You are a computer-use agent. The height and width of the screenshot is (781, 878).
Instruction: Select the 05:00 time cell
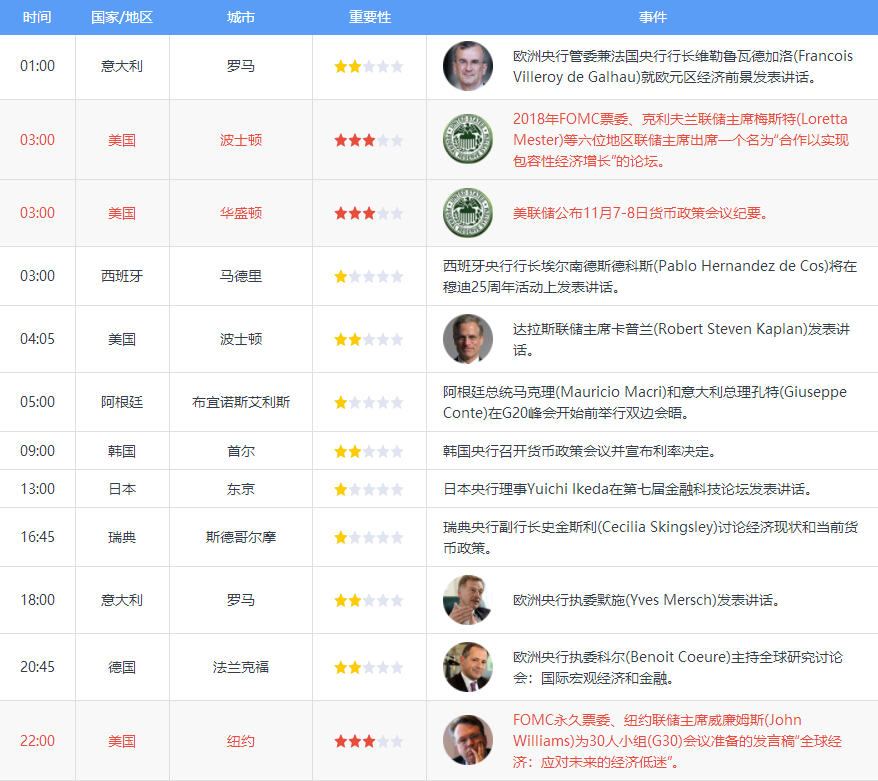[38, 402]
